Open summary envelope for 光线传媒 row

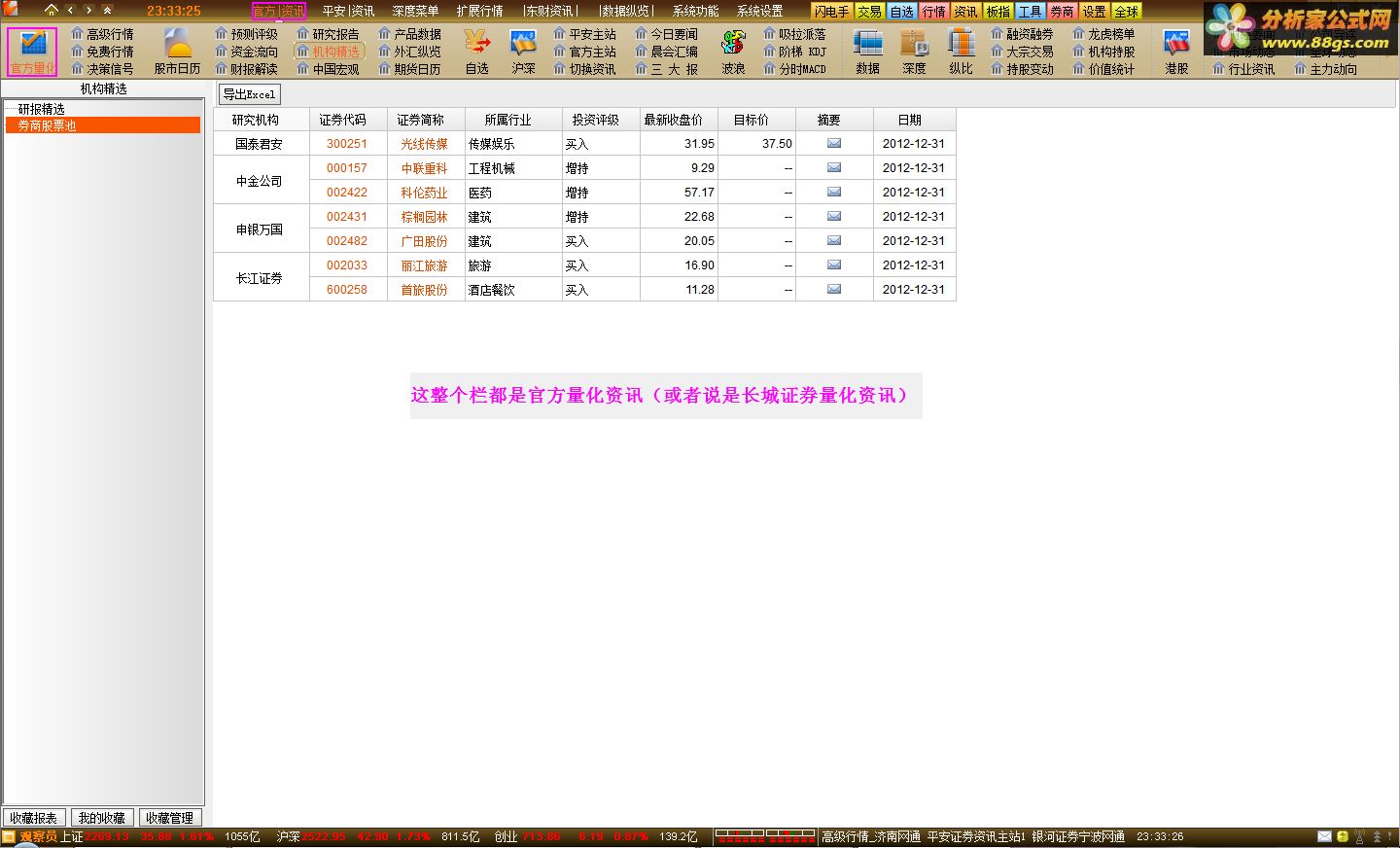[833, 143]
